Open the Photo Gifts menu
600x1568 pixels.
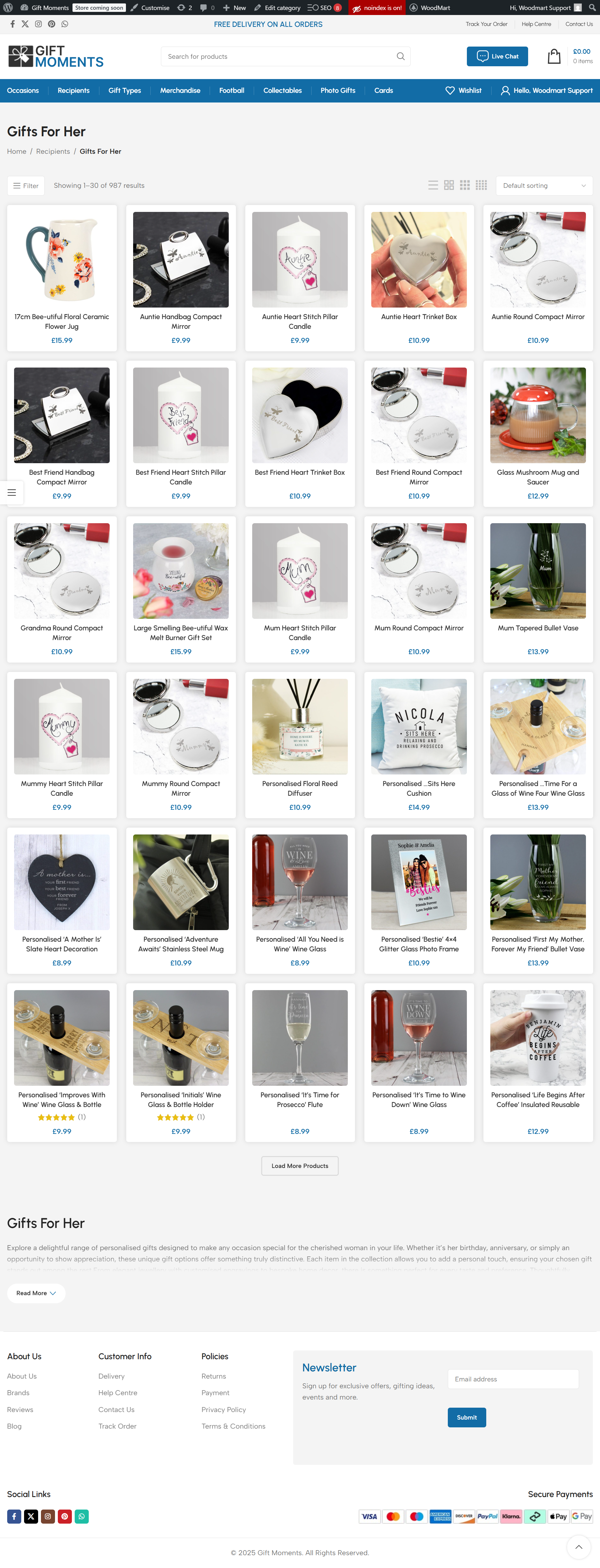pos(338,91)
